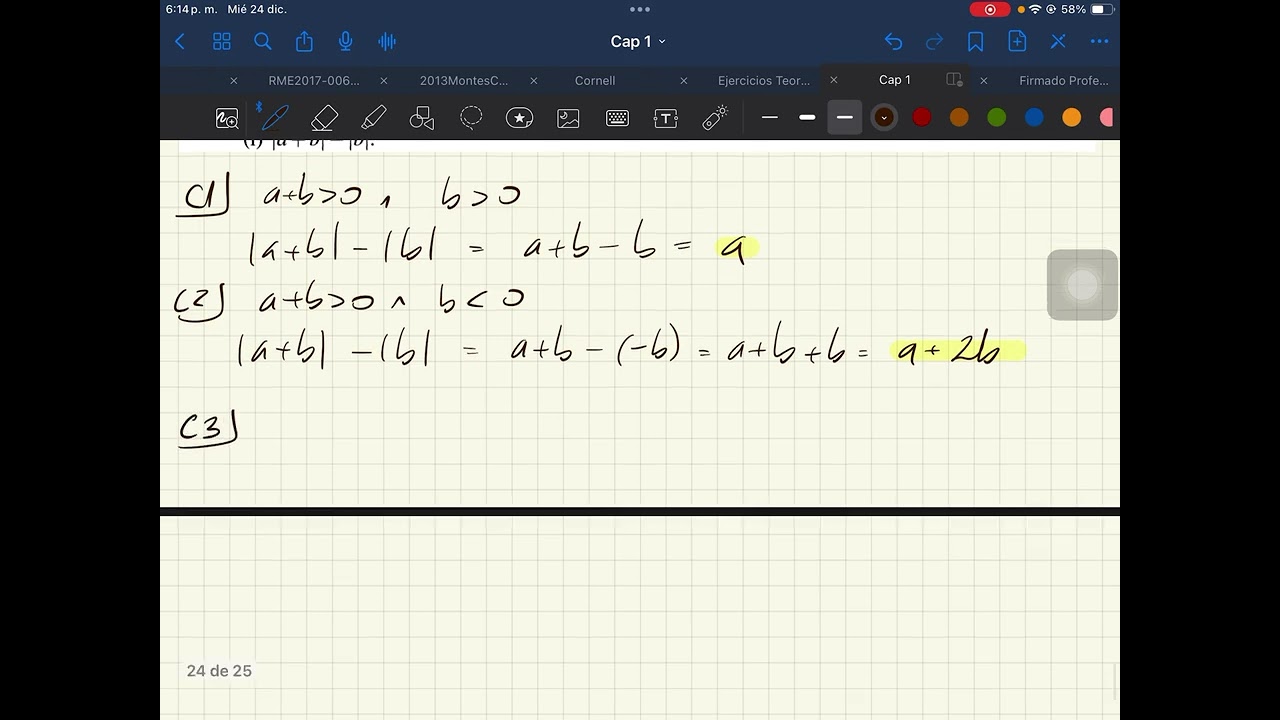The image size is (1280, 720).
Task: Toggle read-only mode with the crossed pen icon
Action: click(x=1058, y=41)
